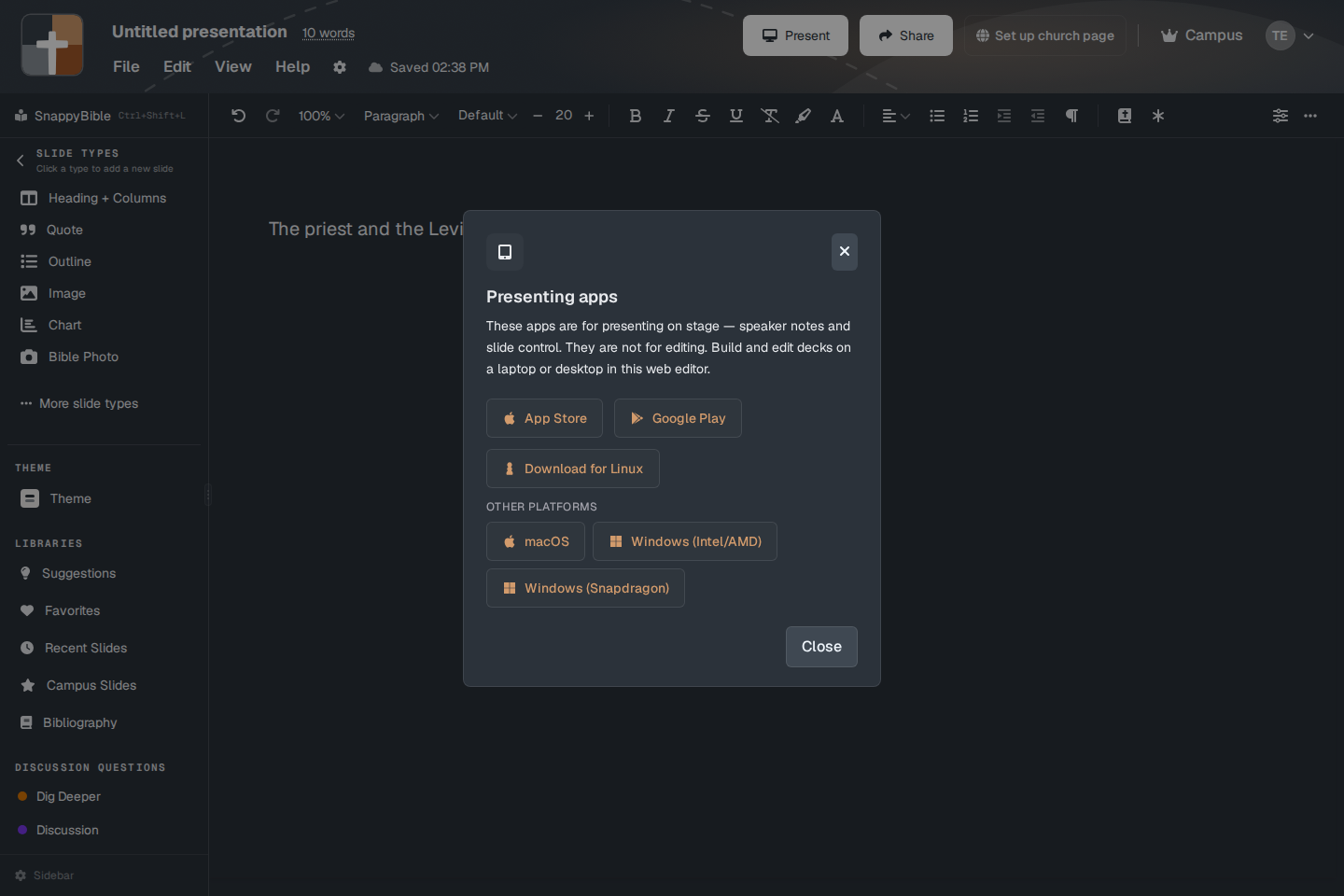Insert a numbered list
The width and height of the screenshot is (1344, 896).
coord(971,116)
